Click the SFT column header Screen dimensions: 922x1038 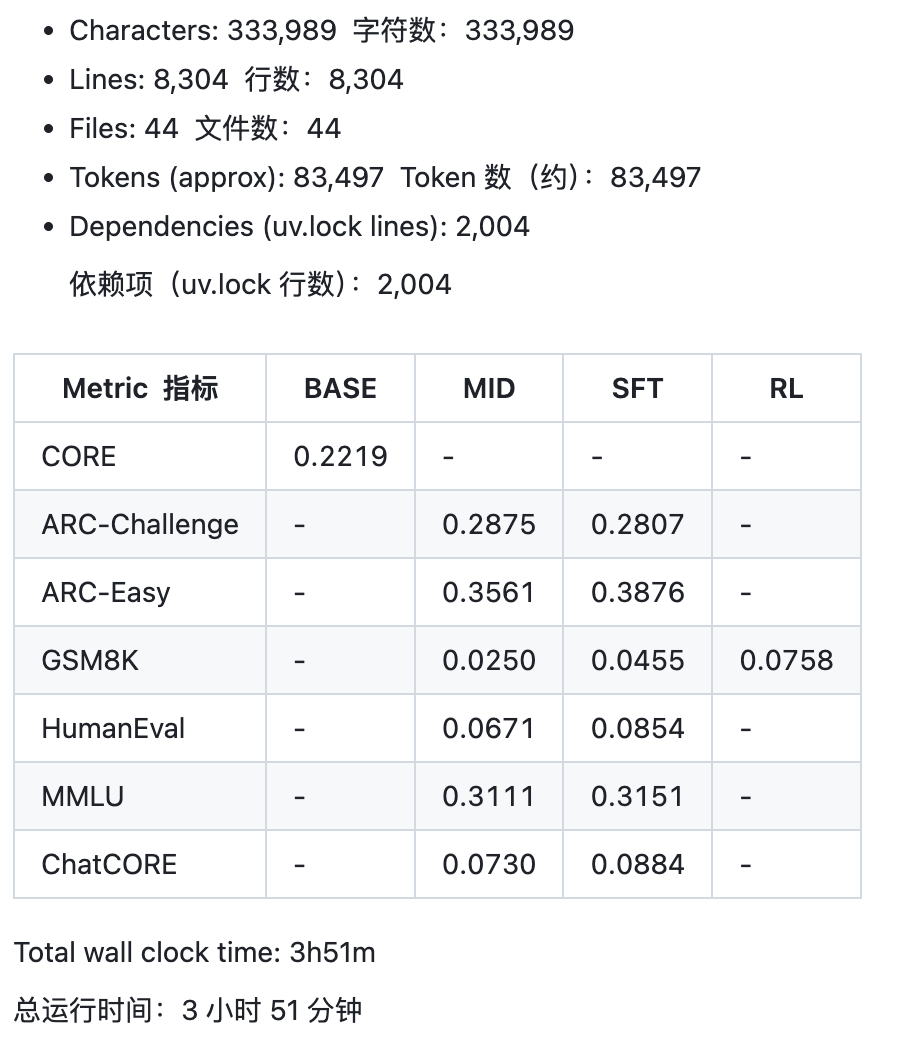click(x=637, y=388)
